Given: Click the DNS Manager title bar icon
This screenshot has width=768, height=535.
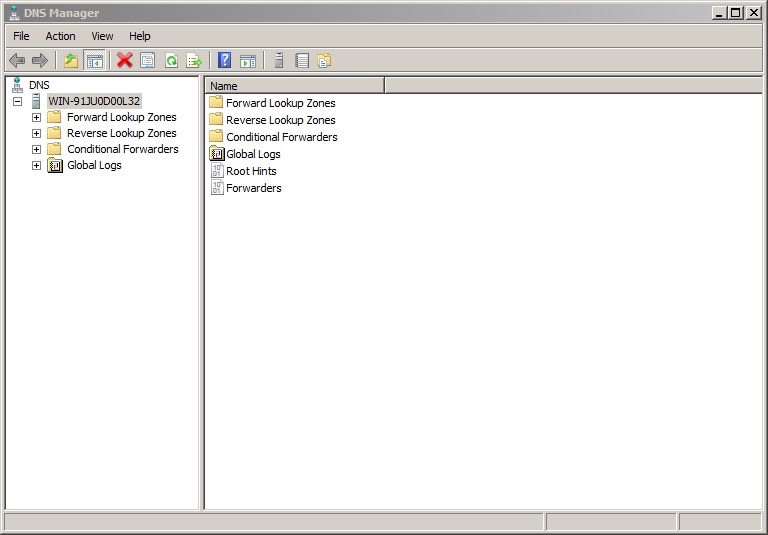Looking at the screenshot, I should click(14, 13).
